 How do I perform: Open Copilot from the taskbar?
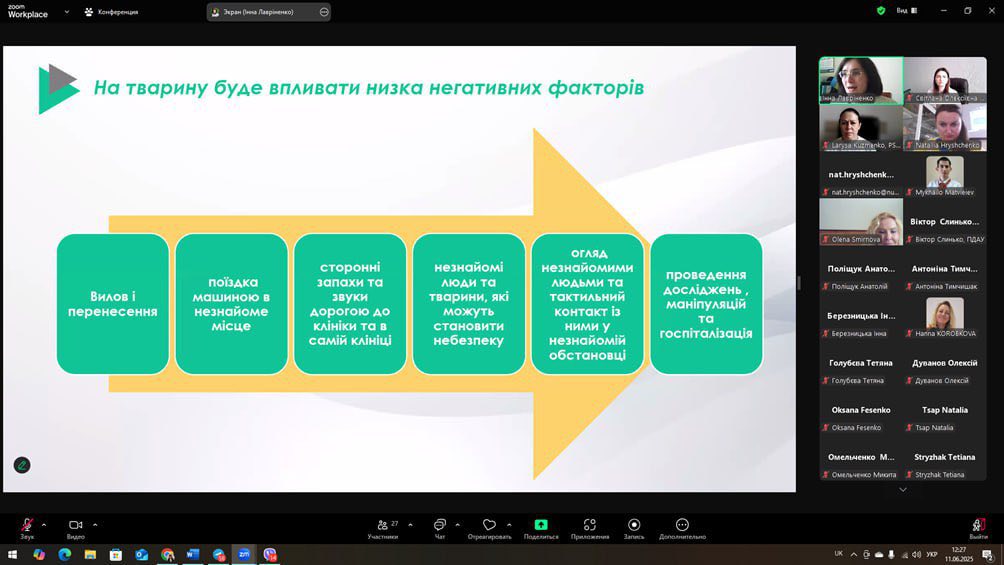(39, 554)
